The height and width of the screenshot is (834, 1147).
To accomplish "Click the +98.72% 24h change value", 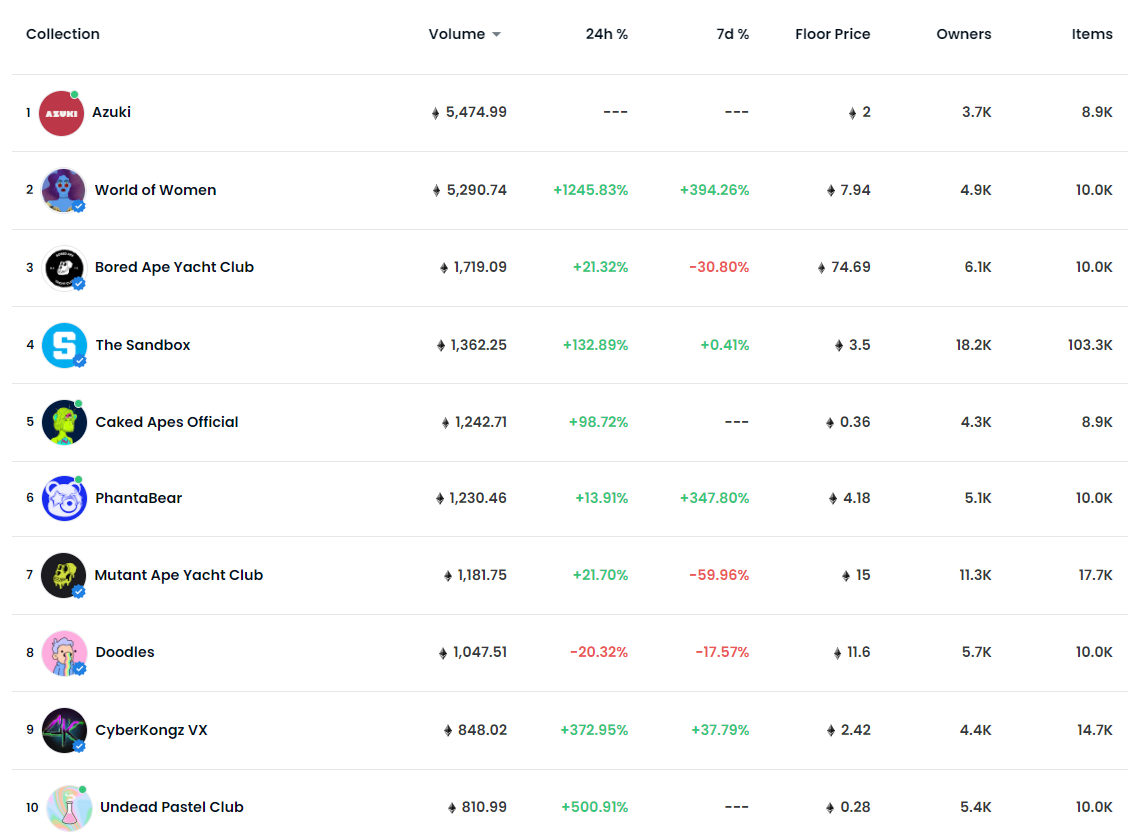I will tap(598, 423).
